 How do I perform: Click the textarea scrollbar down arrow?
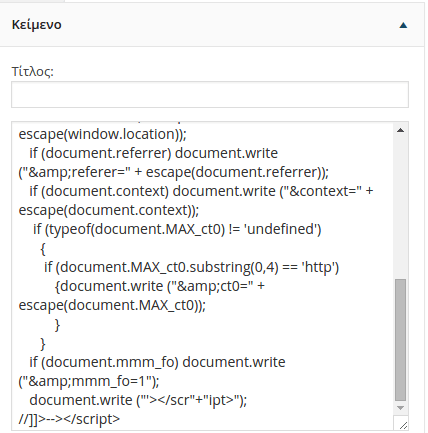tap(401, 408)
